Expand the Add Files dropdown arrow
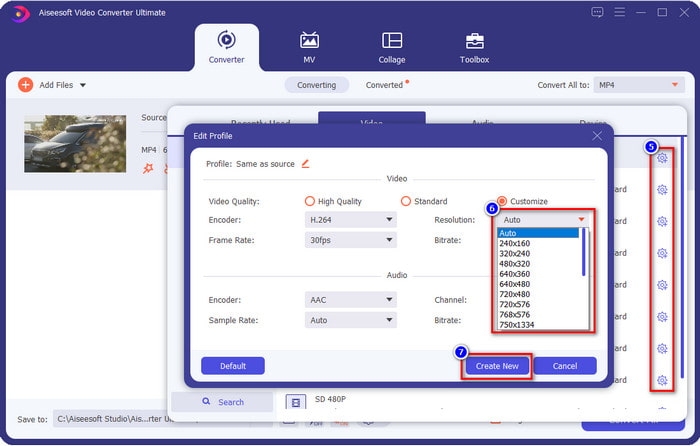The height and width of the screenshot is (446, 700). (83, 85)
